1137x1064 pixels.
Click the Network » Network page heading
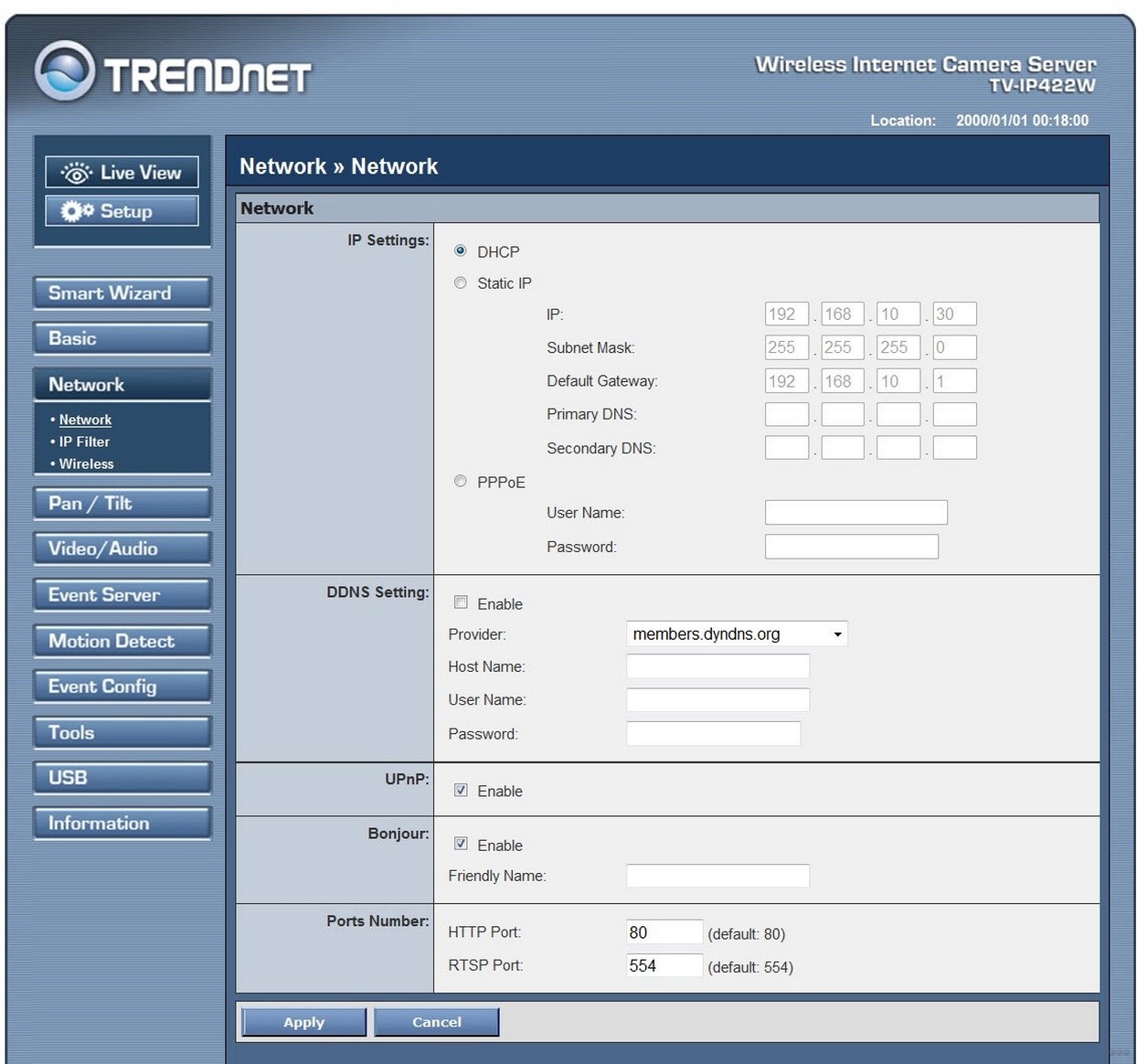click(x=338, y=166)
